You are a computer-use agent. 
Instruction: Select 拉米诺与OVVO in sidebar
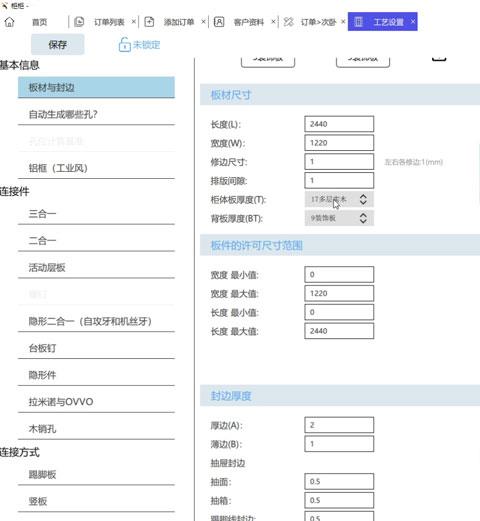tap(96, 402)
